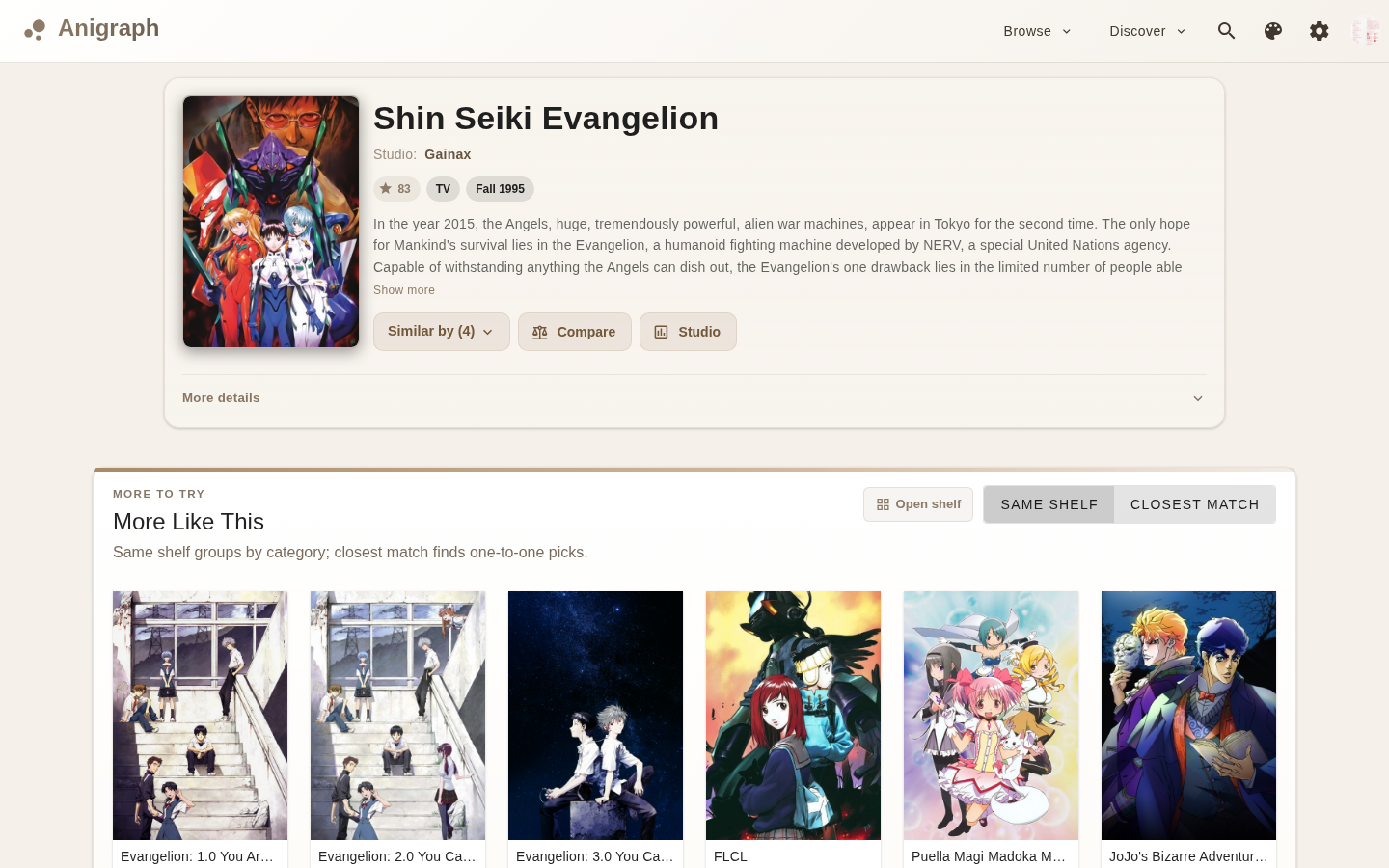1389x868 pixels.
Task: Click the star score 83 chip
Action: pos(396,189)
